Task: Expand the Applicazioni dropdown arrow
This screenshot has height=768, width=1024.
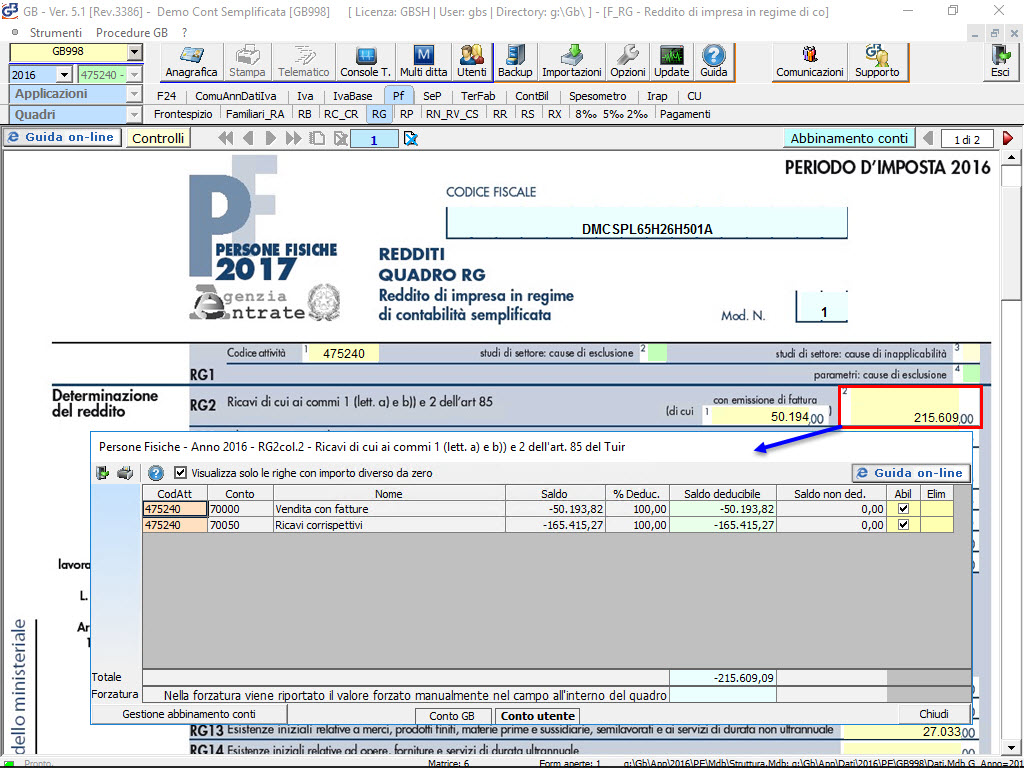Action: click(x=134, y=95)
